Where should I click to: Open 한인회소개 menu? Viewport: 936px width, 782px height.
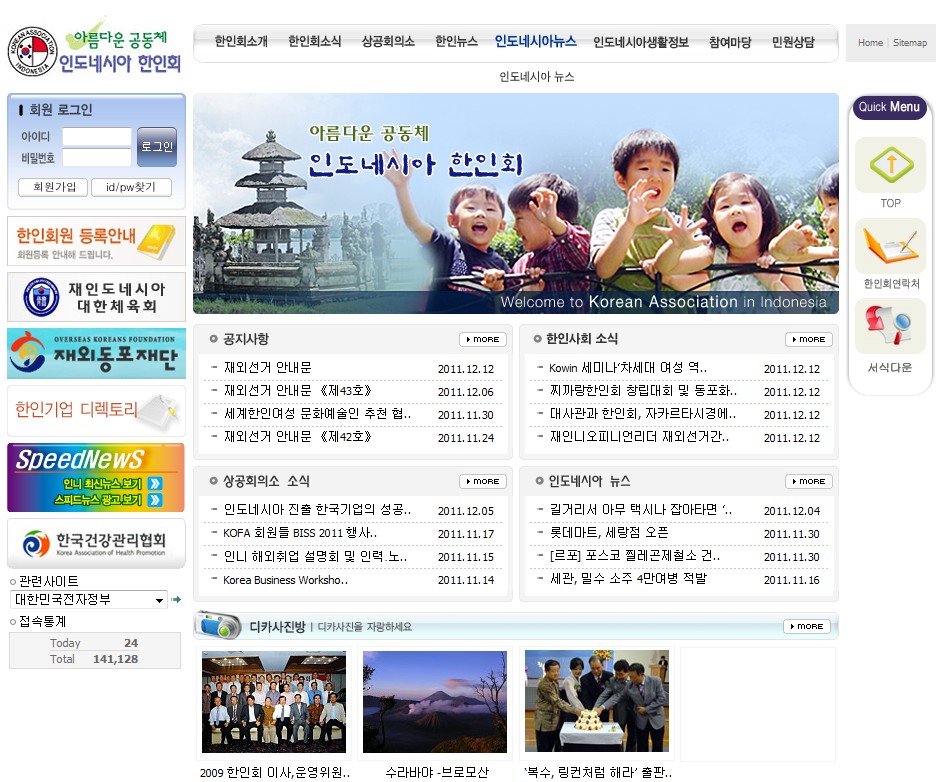click(241, 41)
